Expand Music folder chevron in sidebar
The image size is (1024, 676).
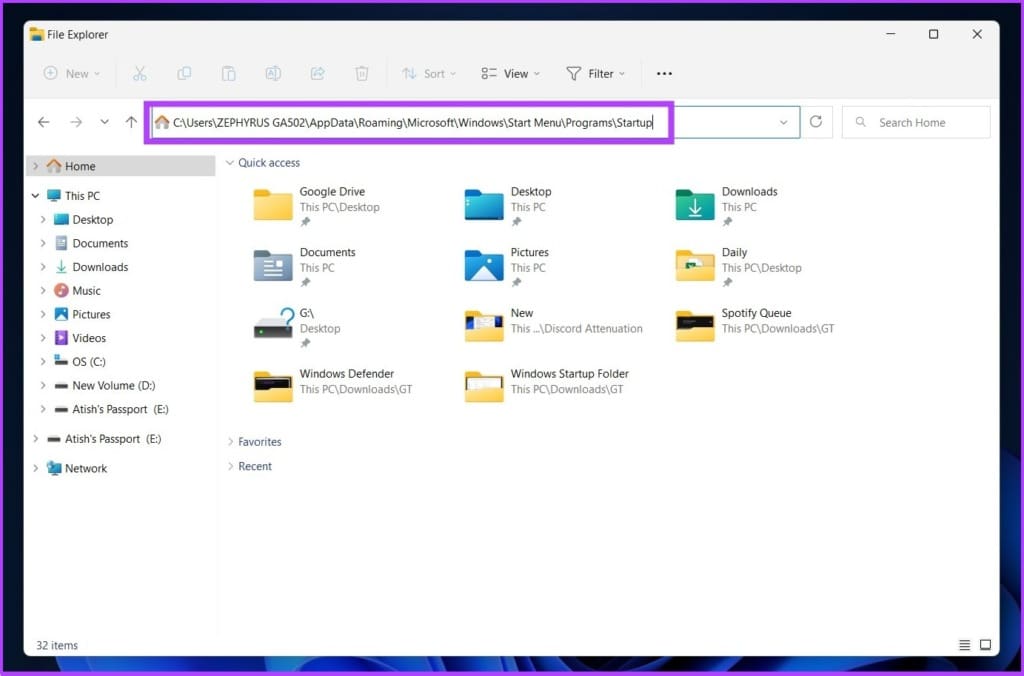click(43, 291)
